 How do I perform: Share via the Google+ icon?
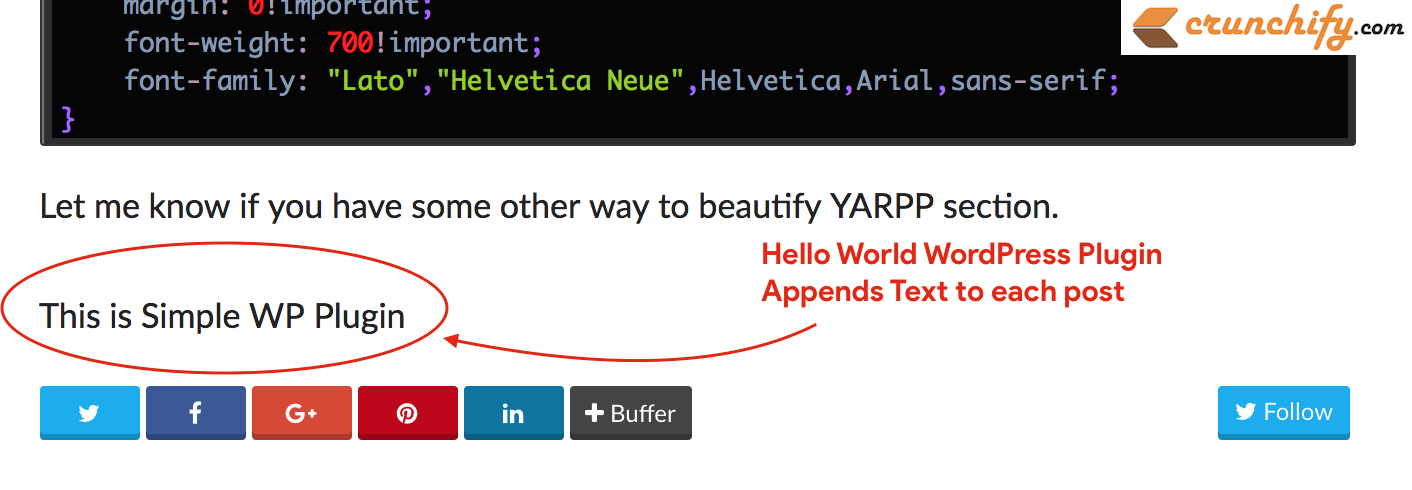pyautogui.click(x=301, y=413)
